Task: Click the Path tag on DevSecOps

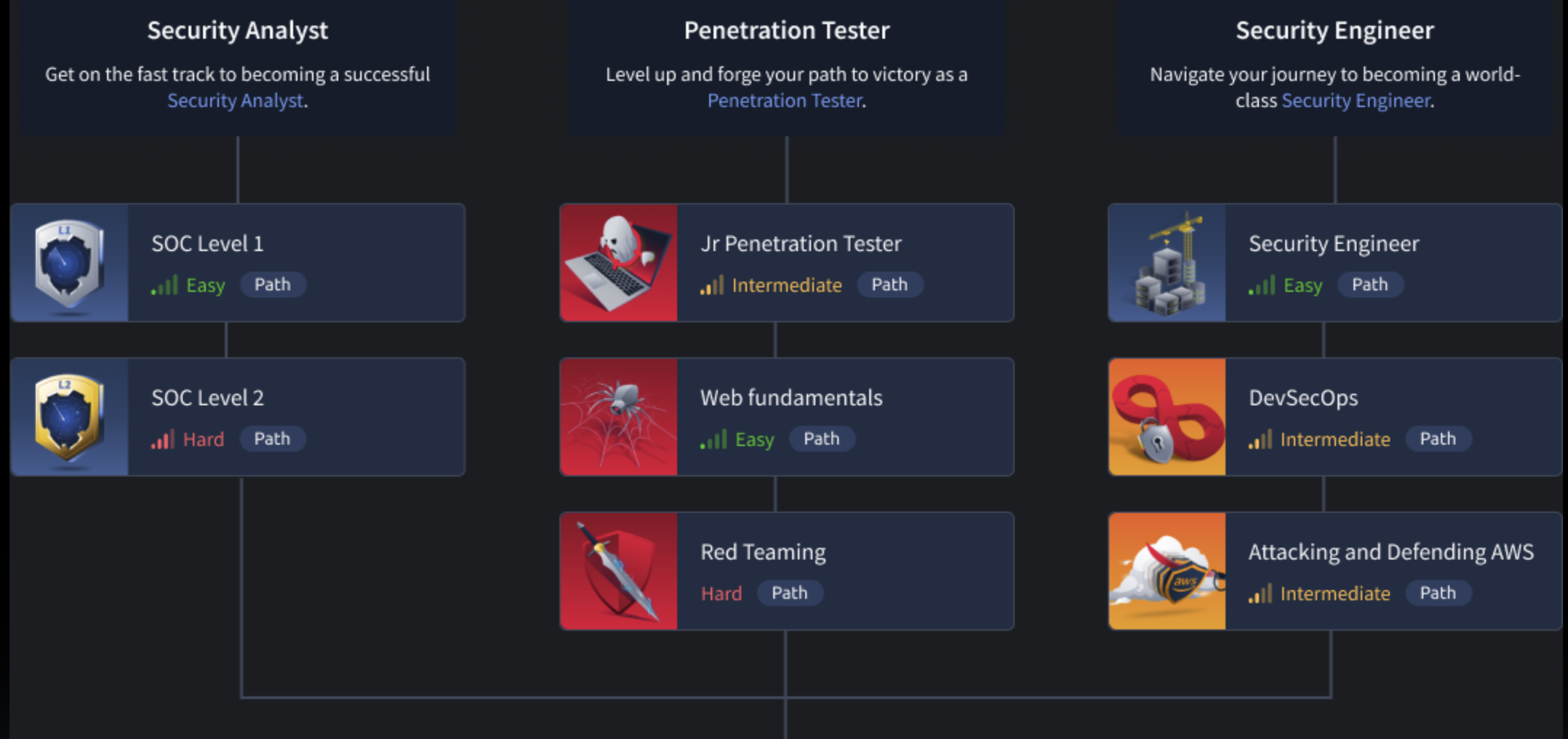Action: (x=1438, y=439)
